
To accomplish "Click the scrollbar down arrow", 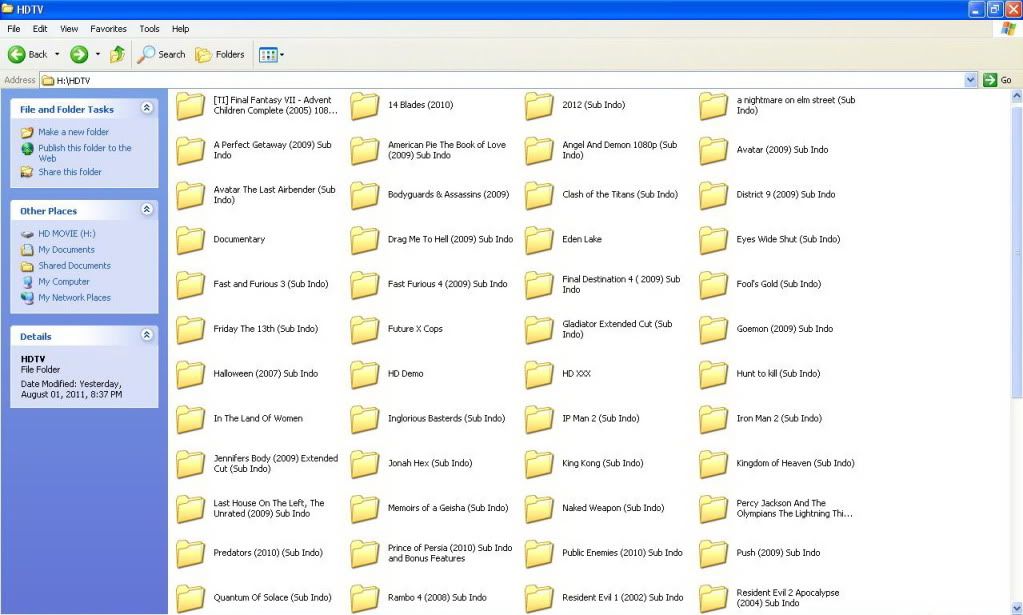I will (x=1016, y=607).
